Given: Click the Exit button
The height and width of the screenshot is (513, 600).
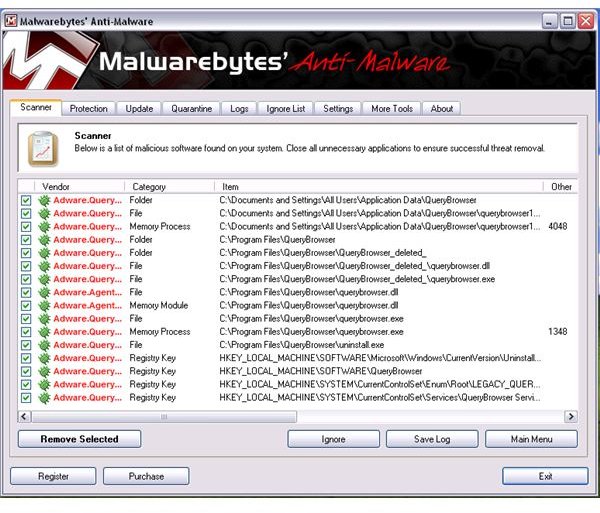Looking at the screenshot, I should click(545, 476).
